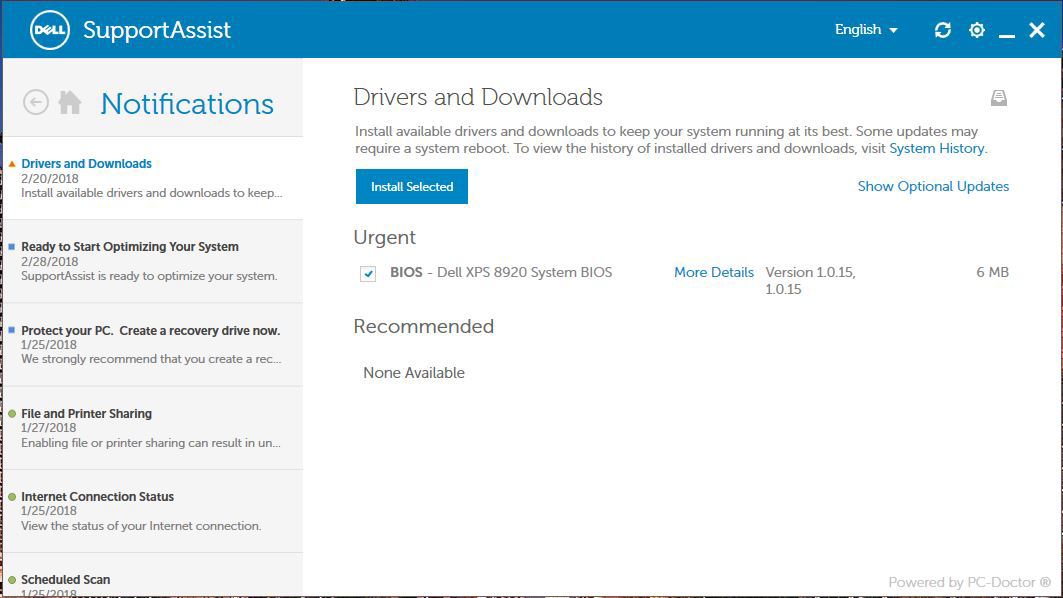Image resolution: width=1063 pixels, height=598 pixels.
Task: Click the Install Selected button
Action: tap(412, 186)
